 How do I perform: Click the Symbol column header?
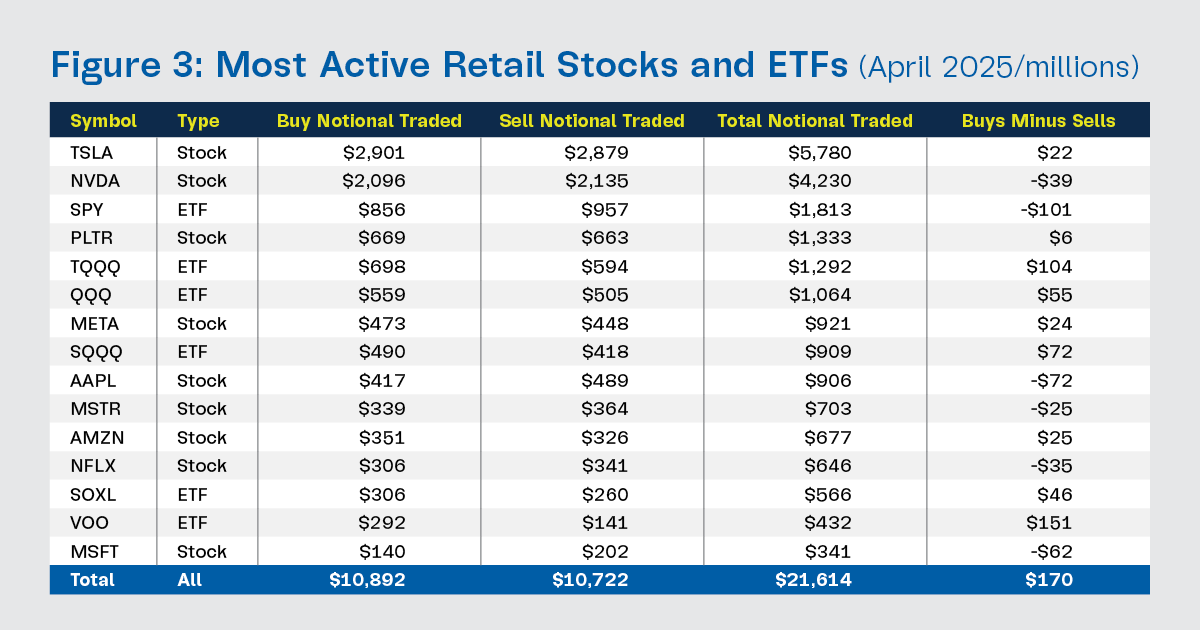tap(103, 121)
